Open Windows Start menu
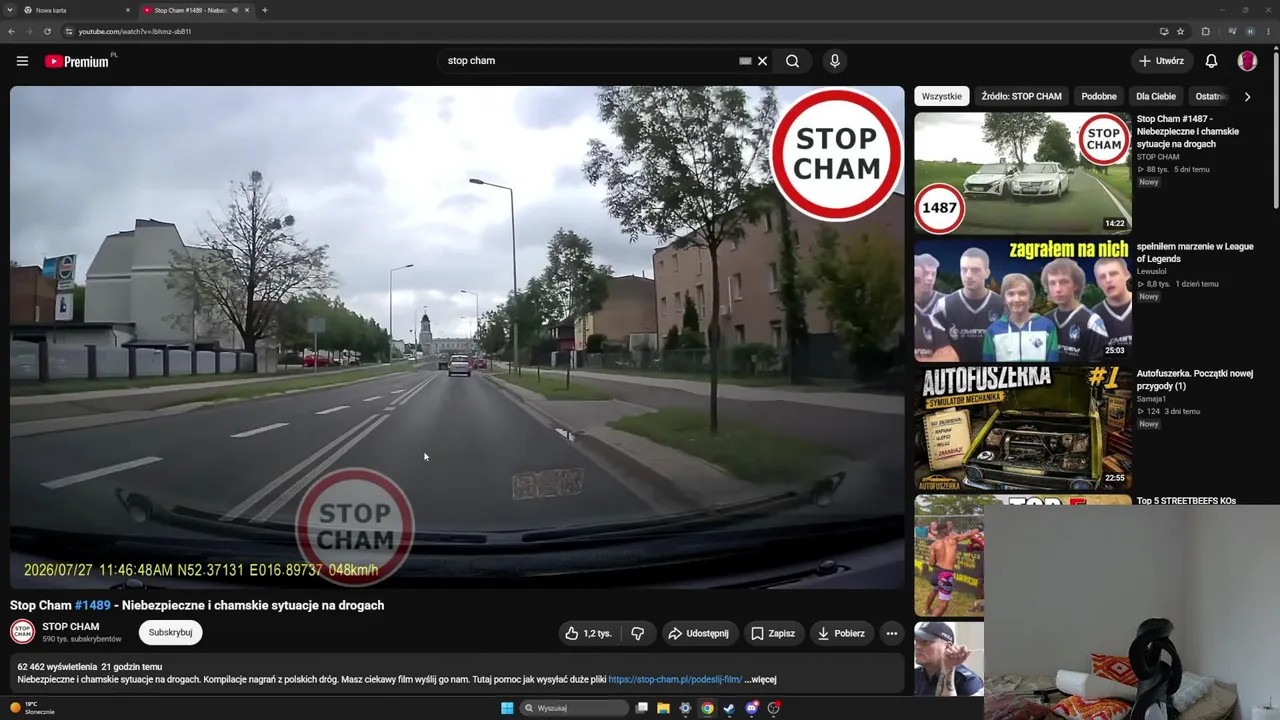This screenshot has height=720, width=1280. 507,708
